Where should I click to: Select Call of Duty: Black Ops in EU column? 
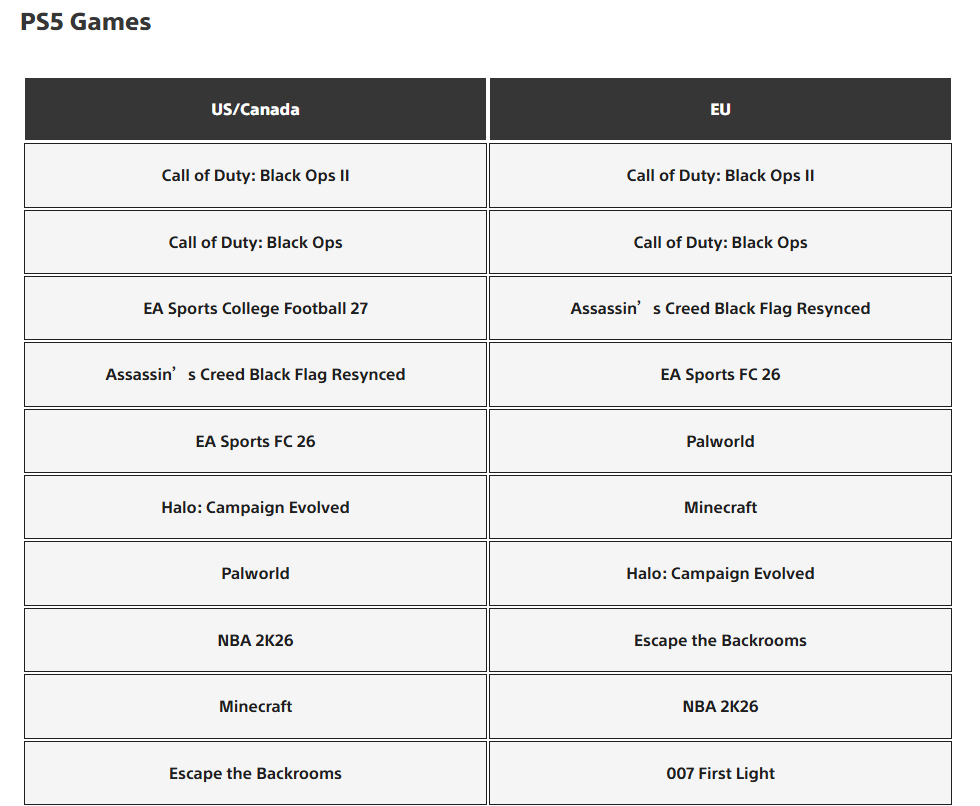[x=720, y=242]
